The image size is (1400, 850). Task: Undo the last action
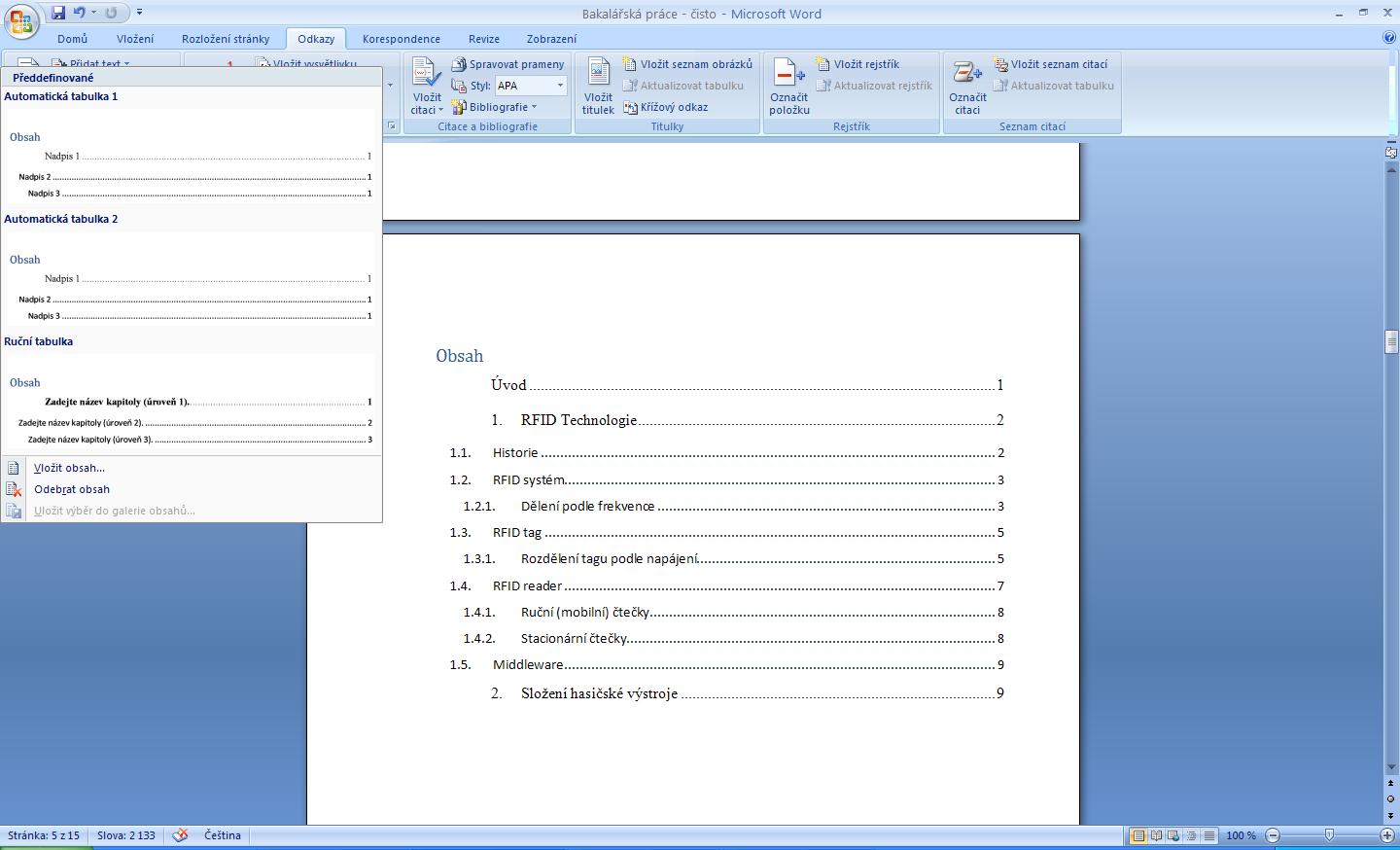coord(80,13)
